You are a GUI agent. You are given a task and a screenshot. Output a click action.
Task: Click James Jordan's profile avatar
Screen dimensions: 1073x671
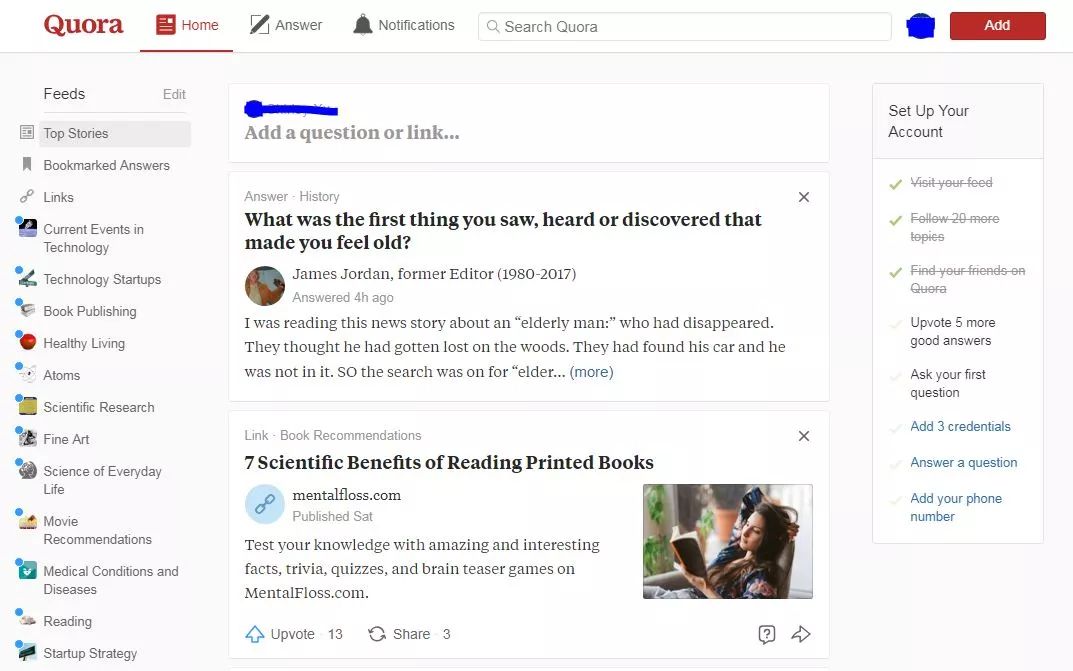[x=265, y=286]
